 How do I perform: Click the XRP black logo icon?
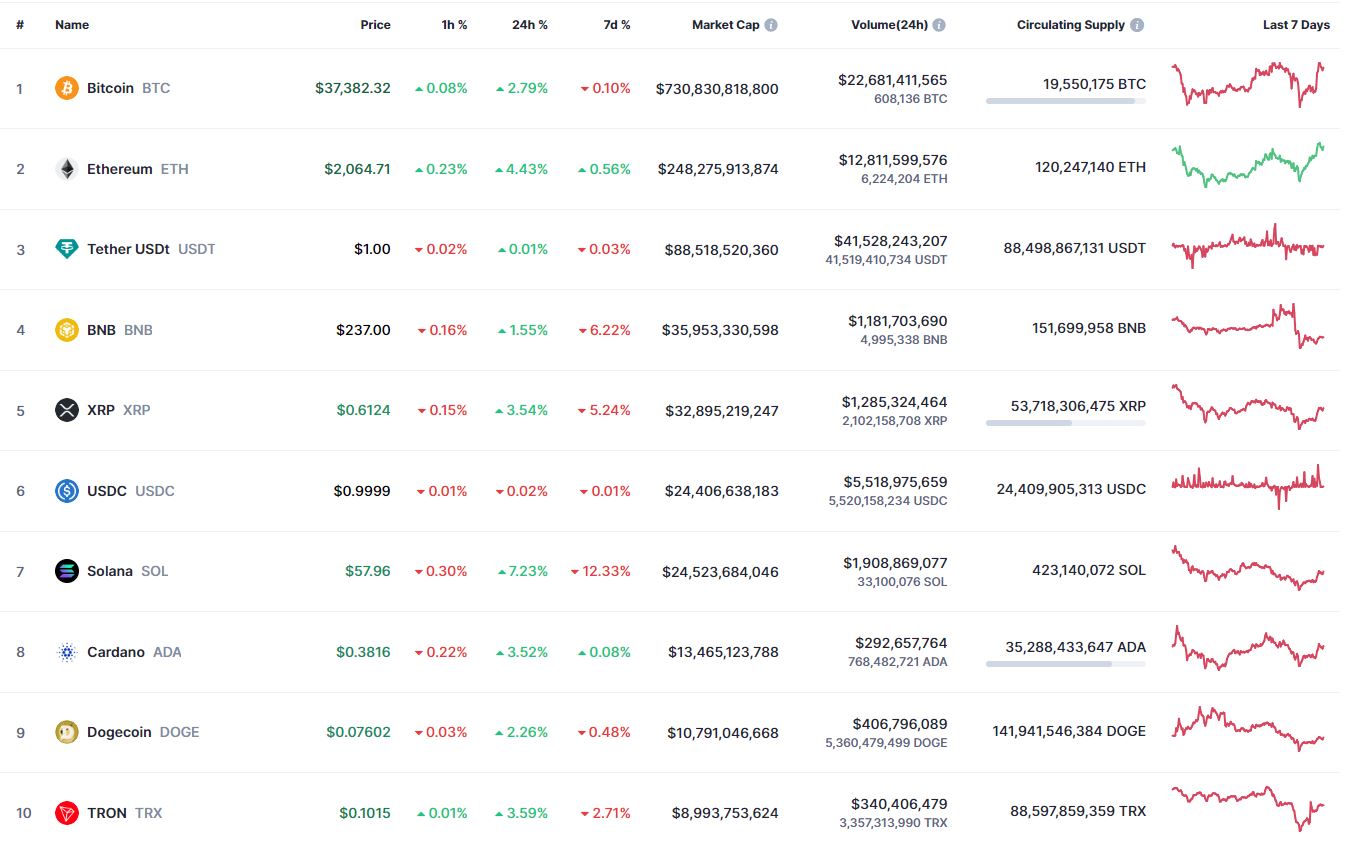pyautogui.click(x=67, y=410)
